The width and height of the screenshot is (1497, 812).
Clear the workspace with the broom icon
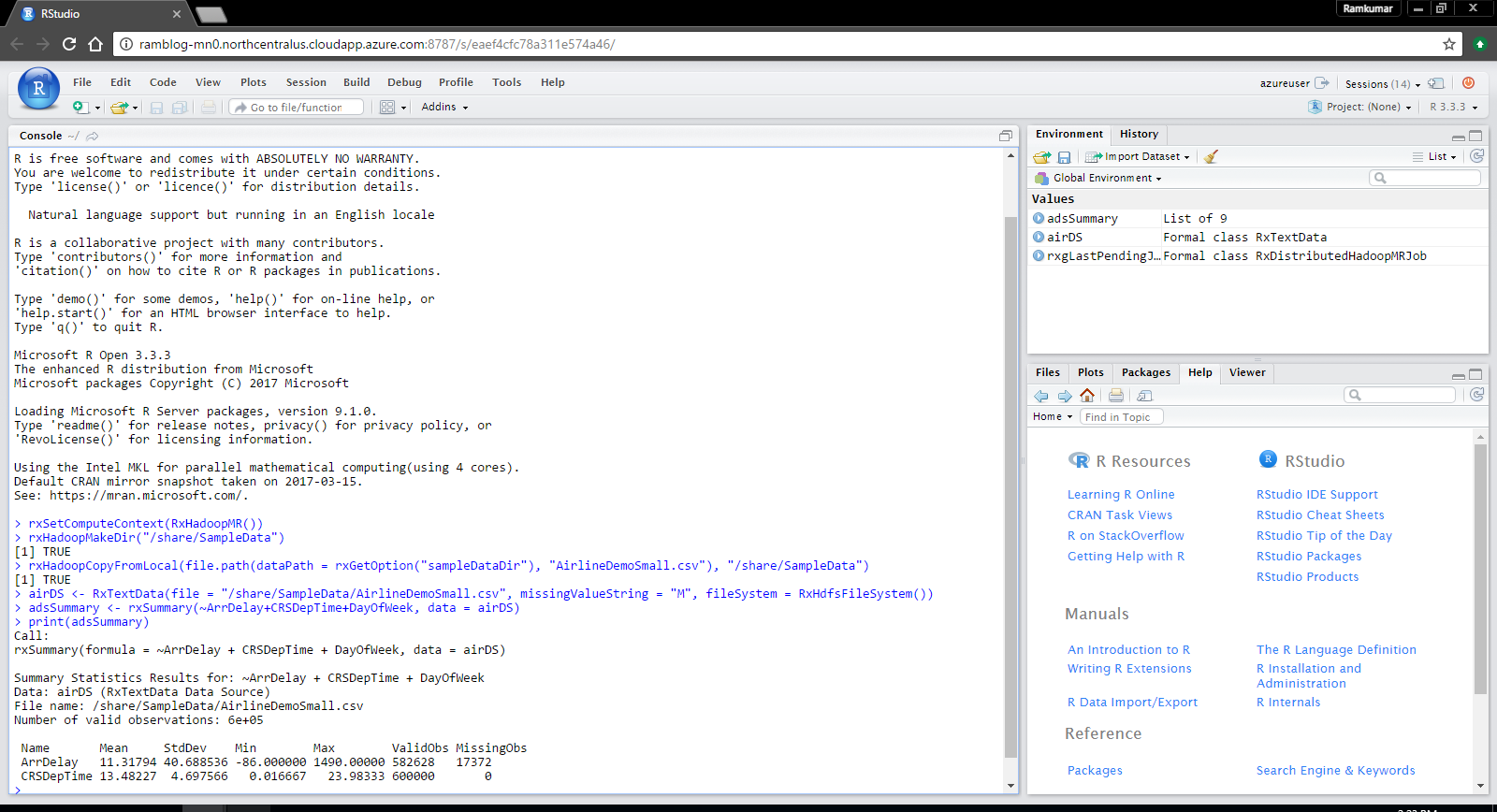pyautogui.click(x=1211, y=157)
